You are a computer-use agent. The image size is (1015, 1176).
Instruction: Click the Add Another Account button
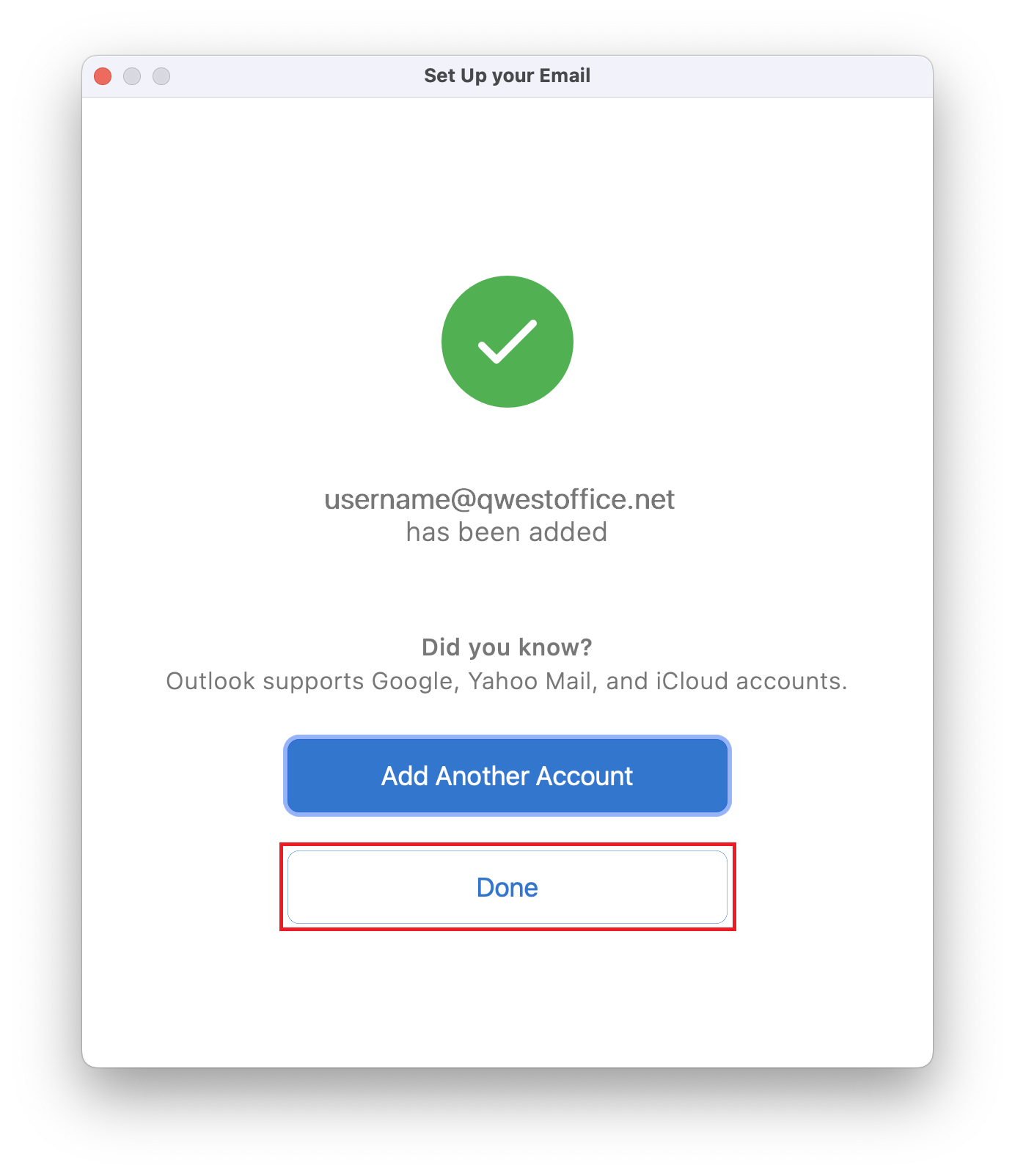(507, 776)
